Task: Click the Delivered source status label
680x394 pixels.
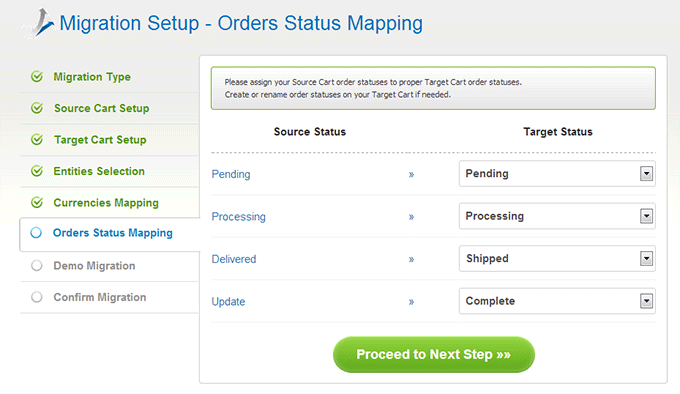Action: click(x=234, y=259)
